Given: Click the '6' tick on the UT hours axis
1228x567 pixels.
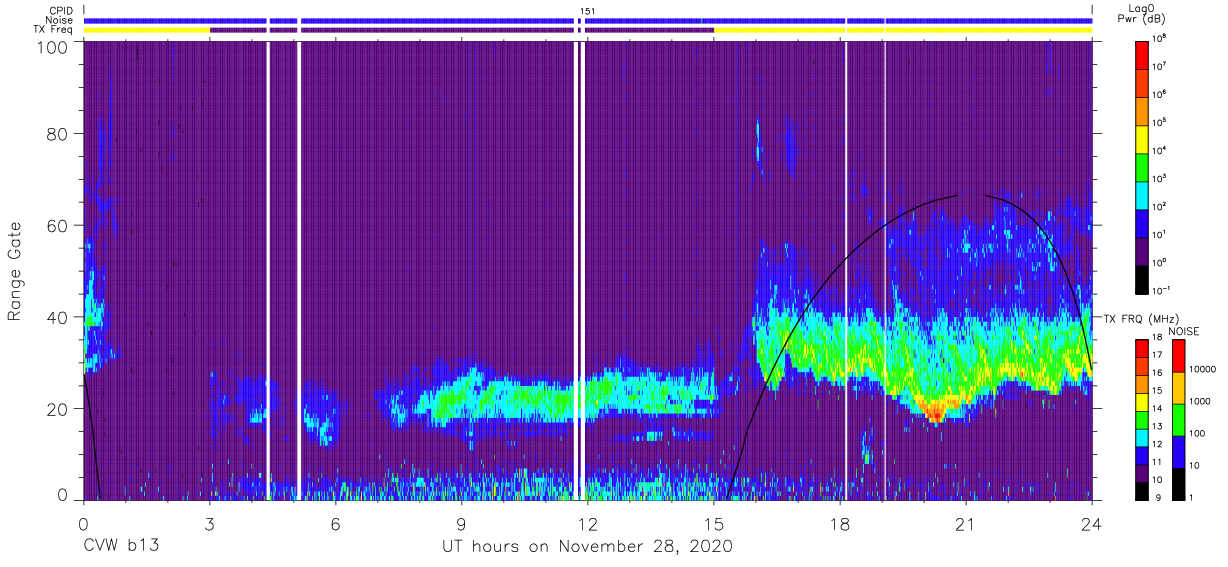Looking at the screenshot, I should pos(335,522).
